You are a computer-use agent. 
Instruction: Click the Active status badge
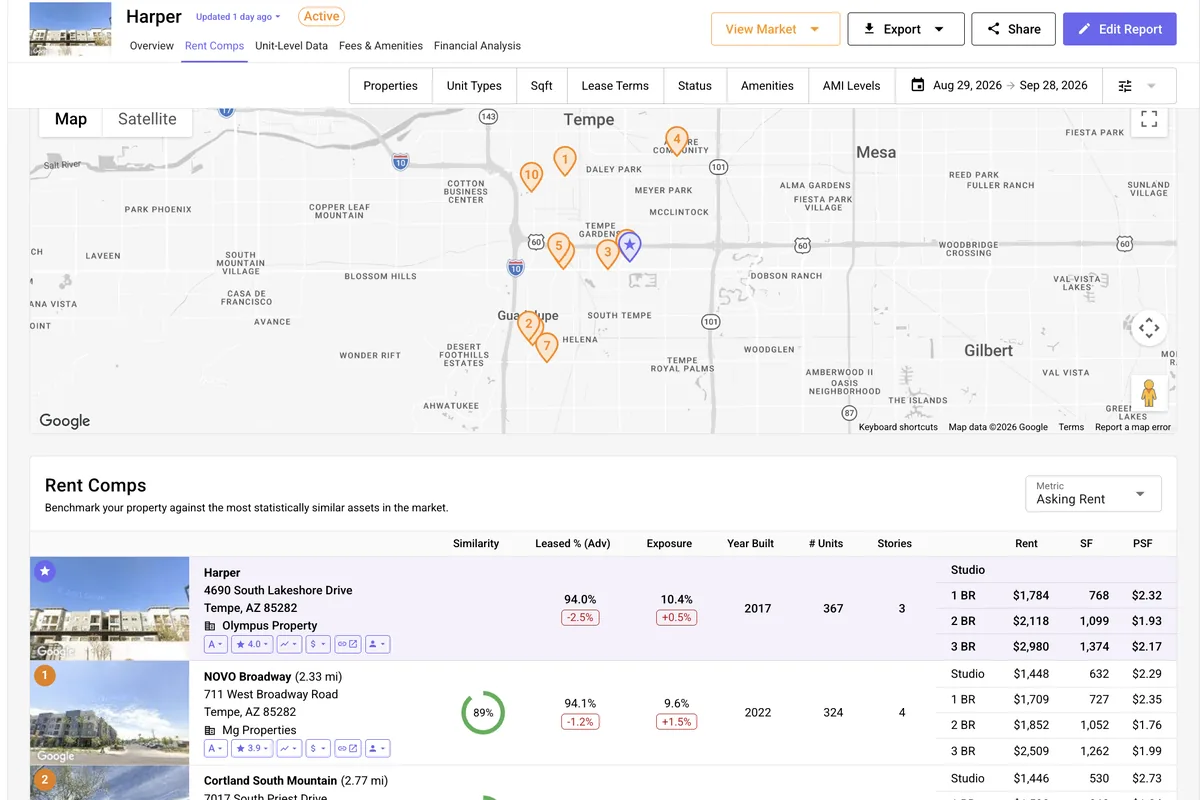[x=321, y=16]
